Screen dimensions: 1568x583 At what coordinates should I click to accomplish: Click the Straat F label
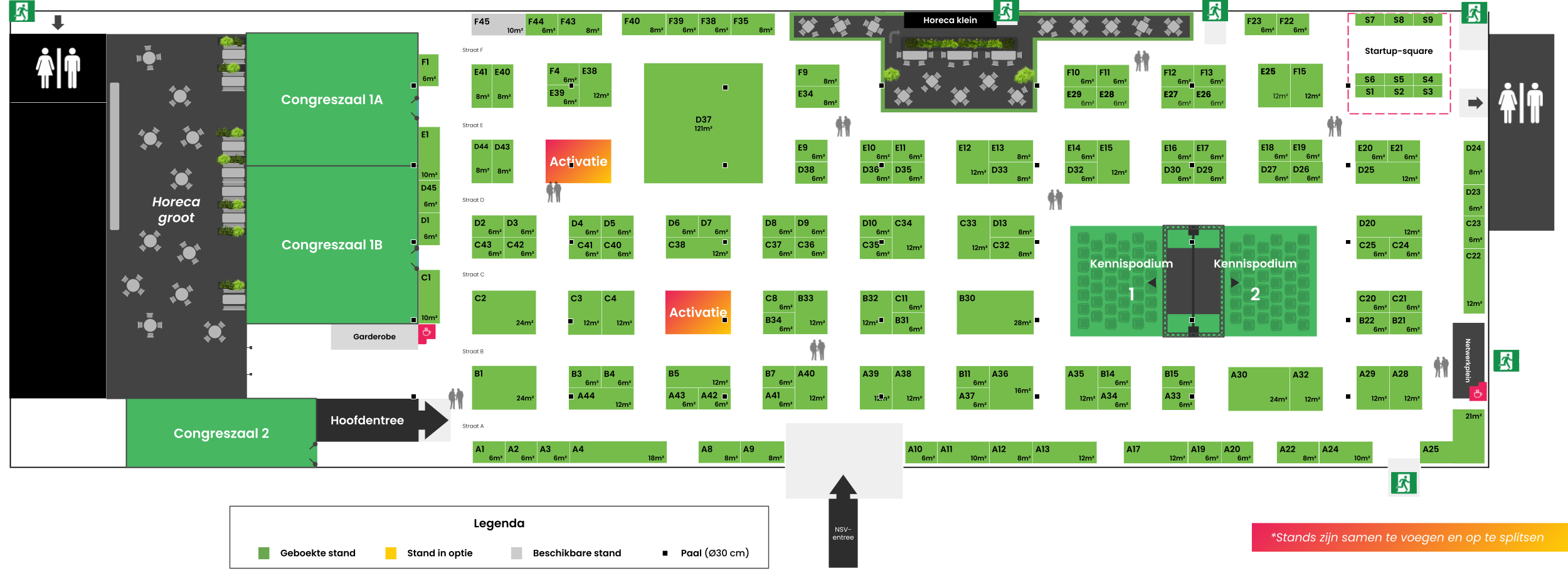point(472,50)
